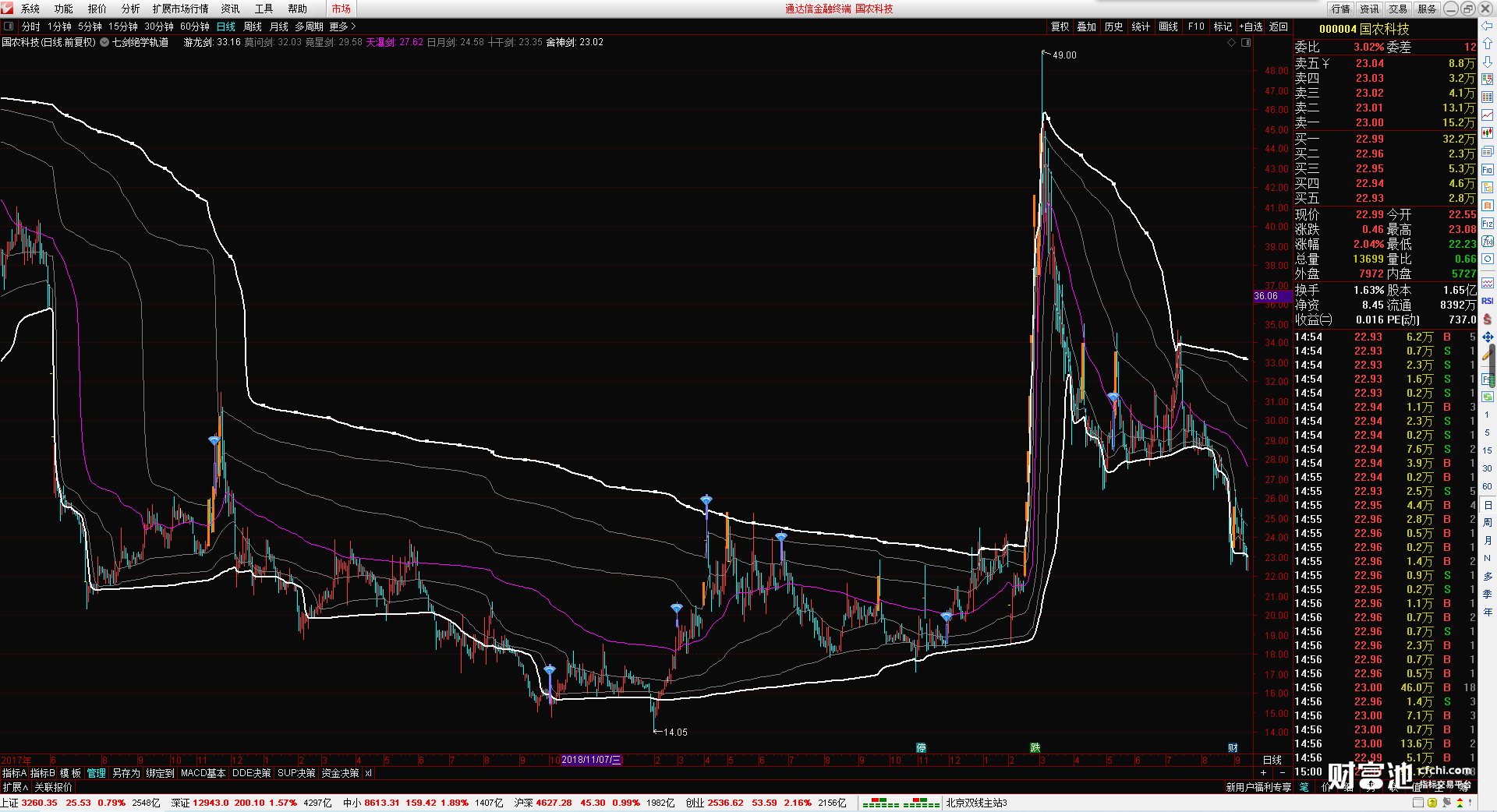Click the + zoom-in button below price axis
Viewport: 1497px width, 812px height.
(1264, 772)
